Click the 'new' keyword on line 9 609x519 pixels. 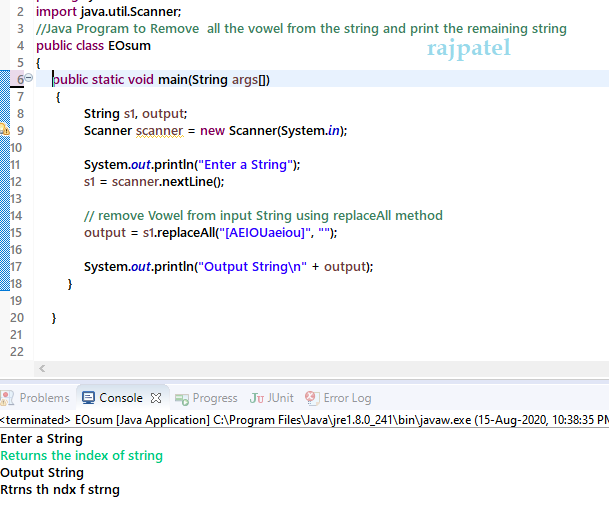pyautogui.click(x=212, y=131)
